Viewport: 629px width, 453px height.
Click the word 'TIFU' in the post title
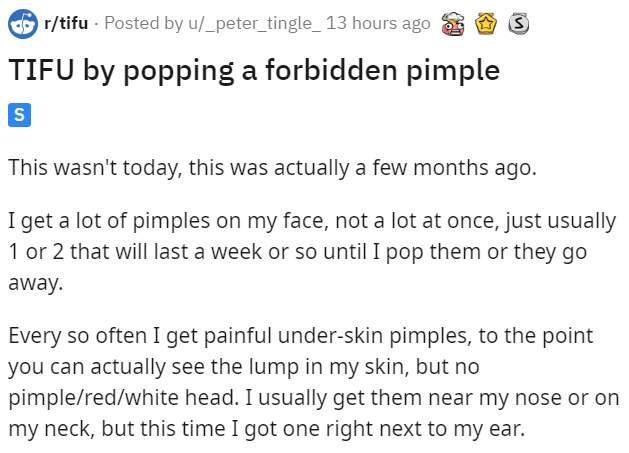pos(40,73)
